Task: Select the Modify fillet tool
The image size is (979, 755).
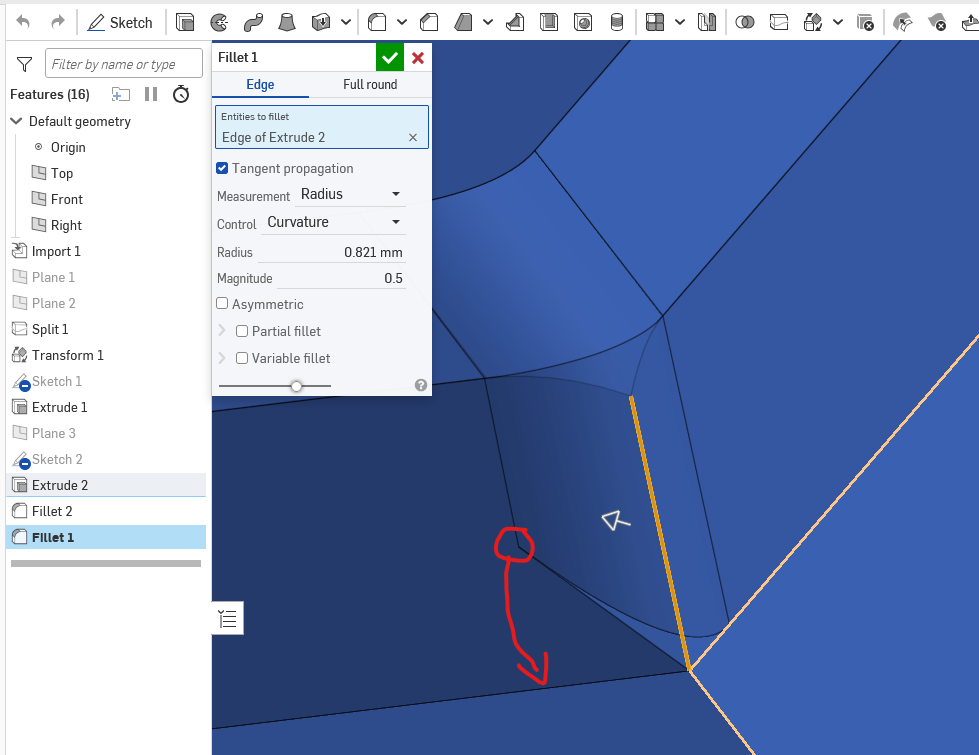Action: point(903,22)
